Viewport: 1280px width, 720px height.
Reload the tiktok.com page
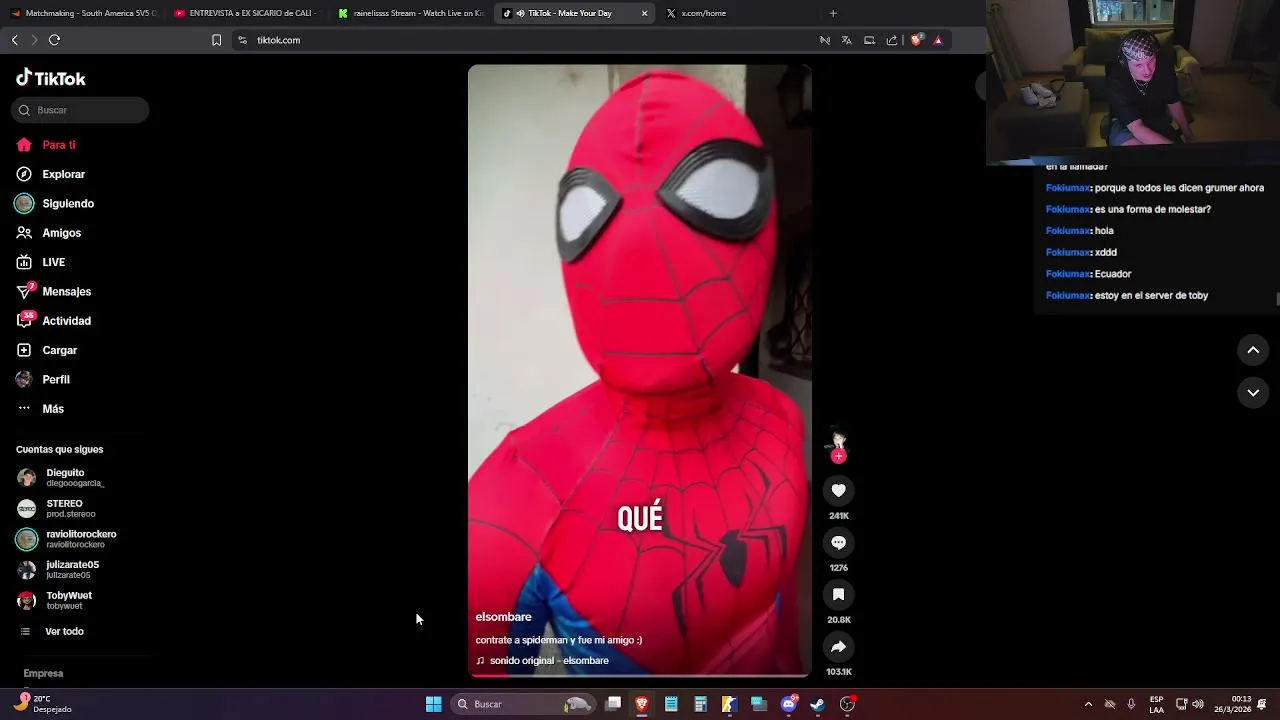pos(54,40)
